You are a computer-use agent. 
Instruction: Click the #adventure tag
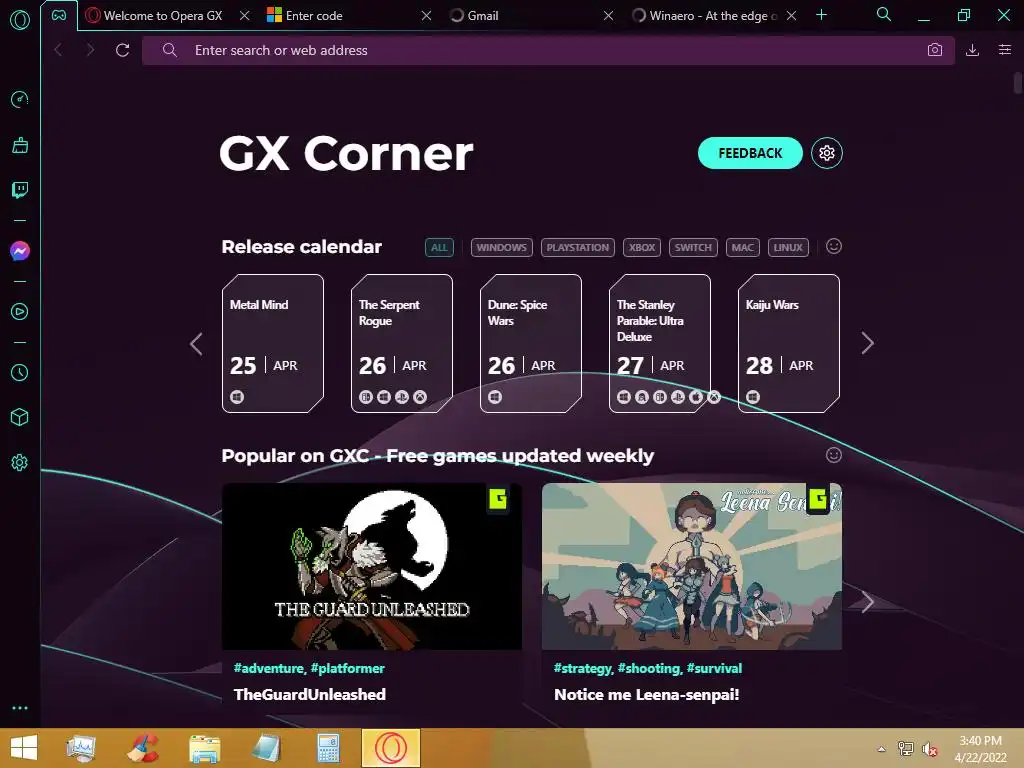pos(269,668)
